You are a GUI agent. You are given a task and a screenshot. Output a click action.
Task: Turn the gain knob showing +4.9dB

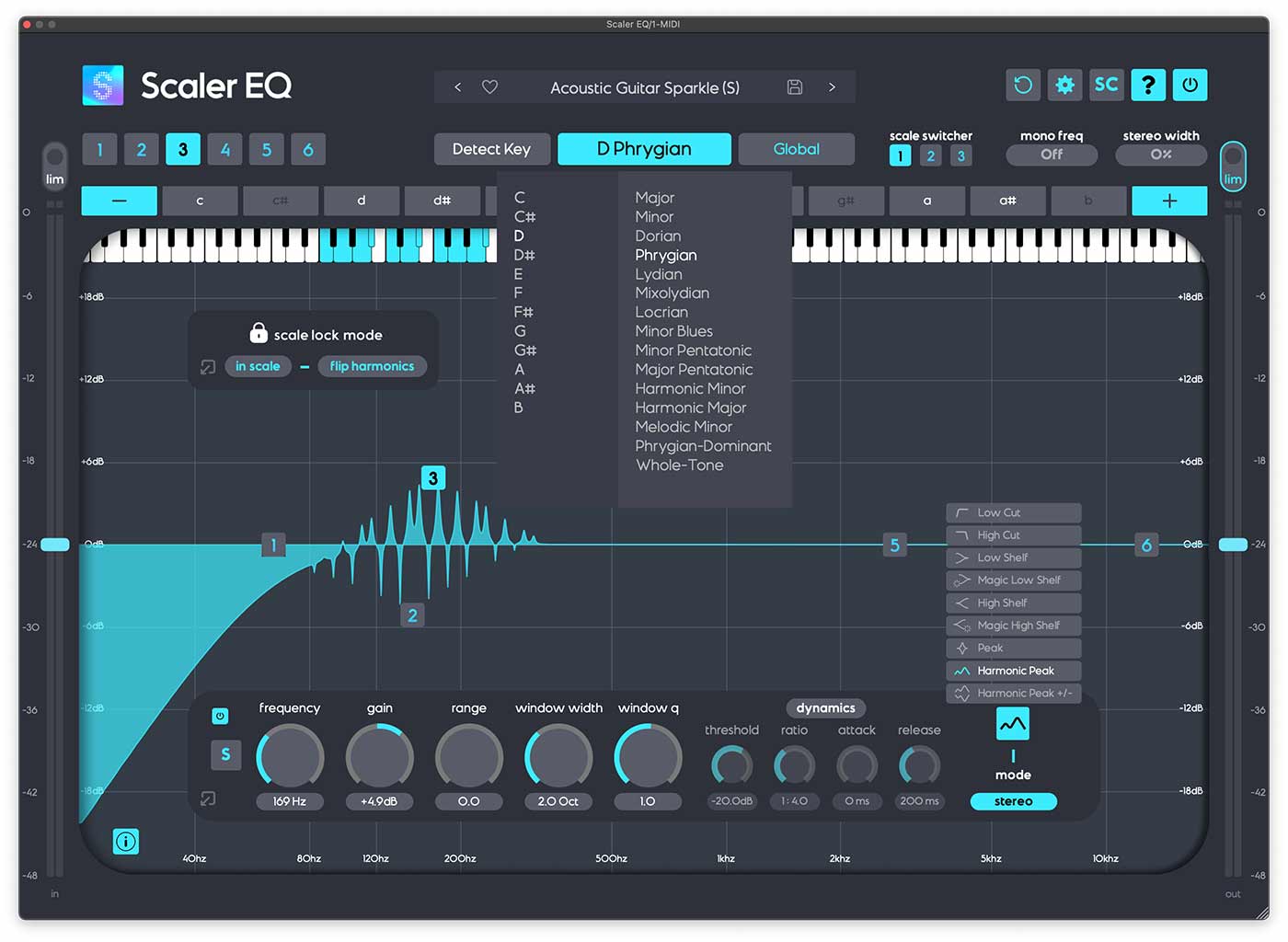tap(379, 754)
